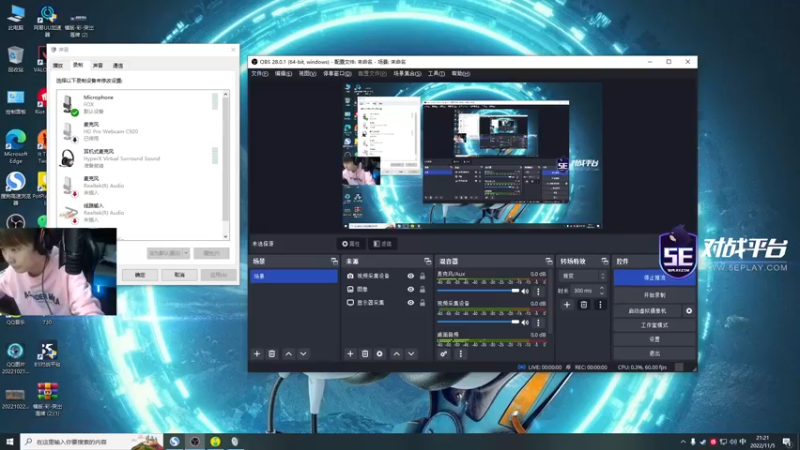Toggle the lock on the 显示器采集 source

click(x=422, y=303)
